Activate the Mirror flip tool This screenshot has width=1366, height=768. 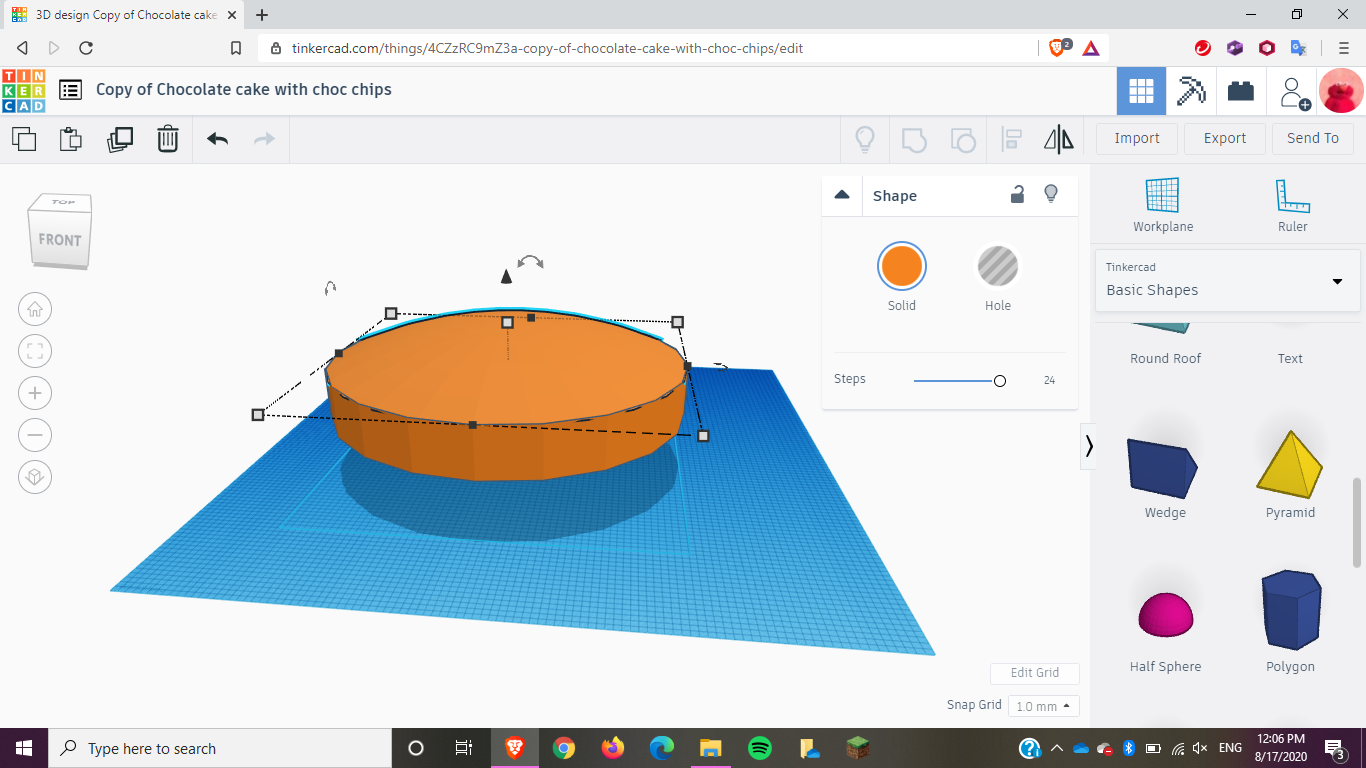[x=1059, y=139]
